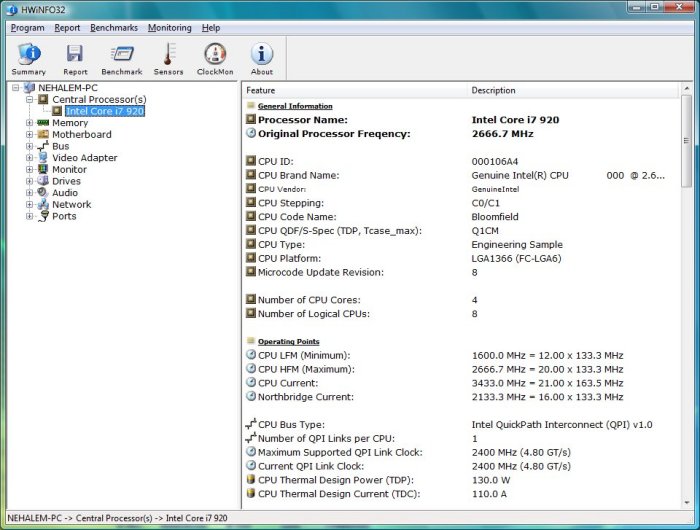Click the Motherboard icon in tree
Viewport: 700px width, 530px height.
43,134
